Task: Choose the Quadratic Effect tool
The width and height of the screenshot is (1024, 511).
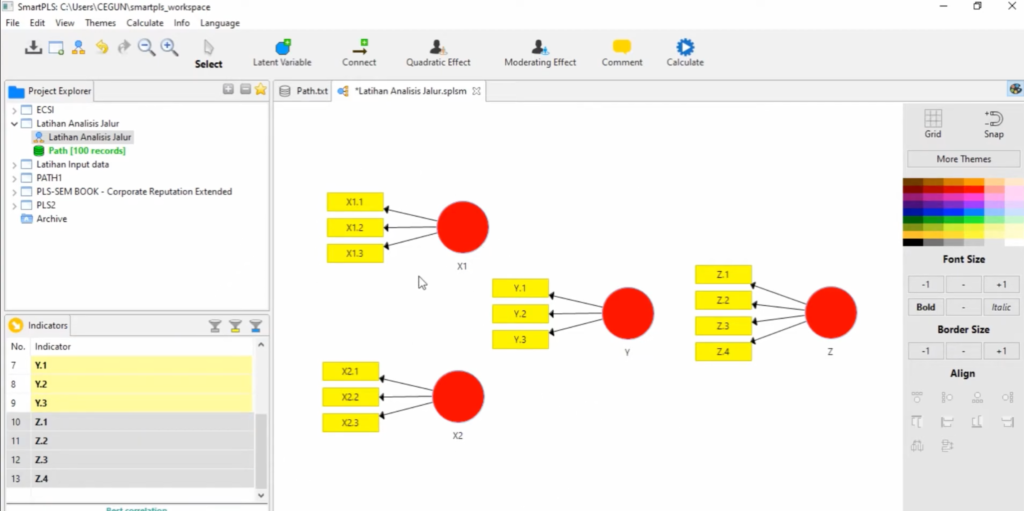Action: tap(438, 54)
